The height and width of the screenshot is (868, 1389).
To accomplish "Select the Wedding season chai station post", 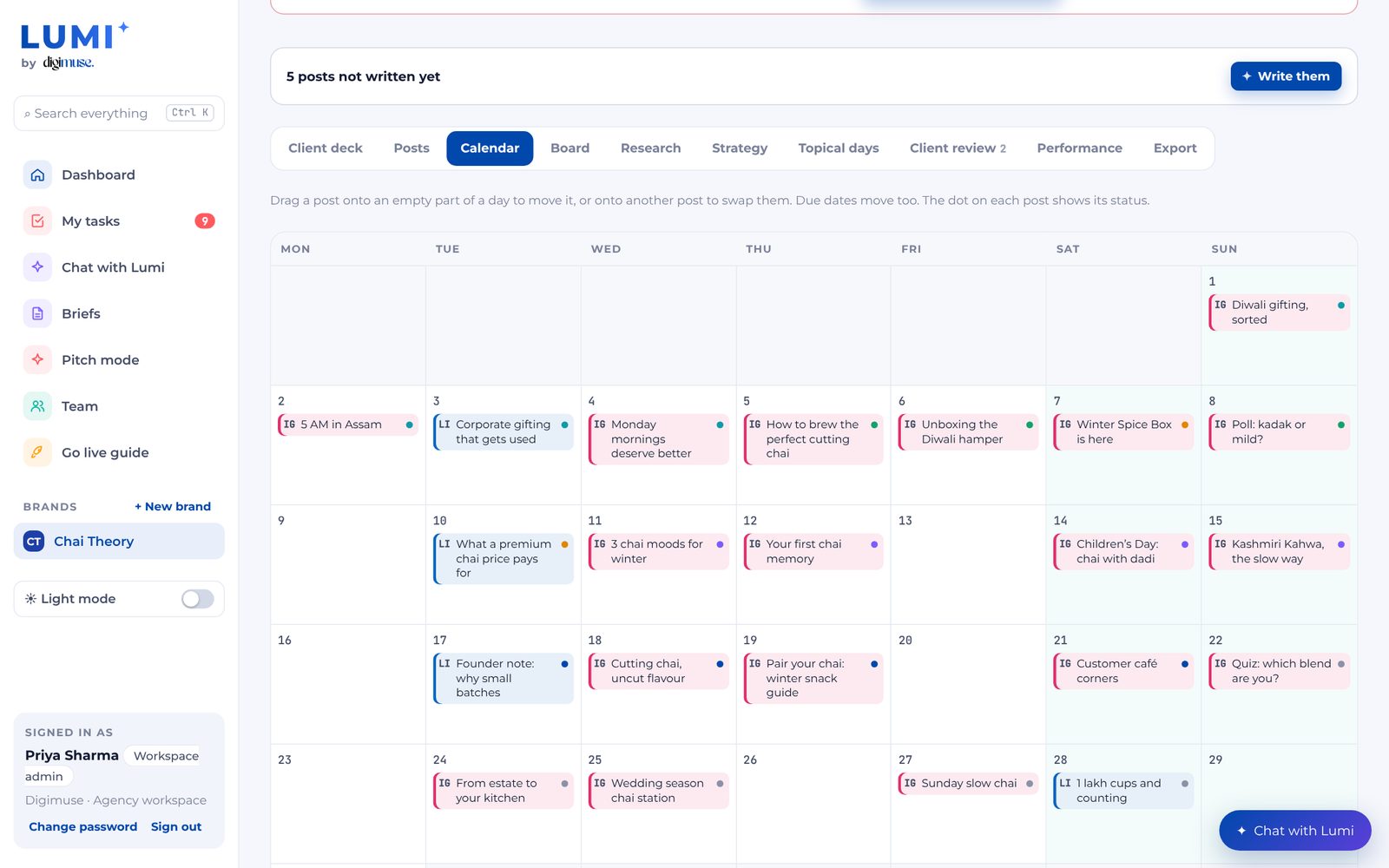I will point(658,791).
